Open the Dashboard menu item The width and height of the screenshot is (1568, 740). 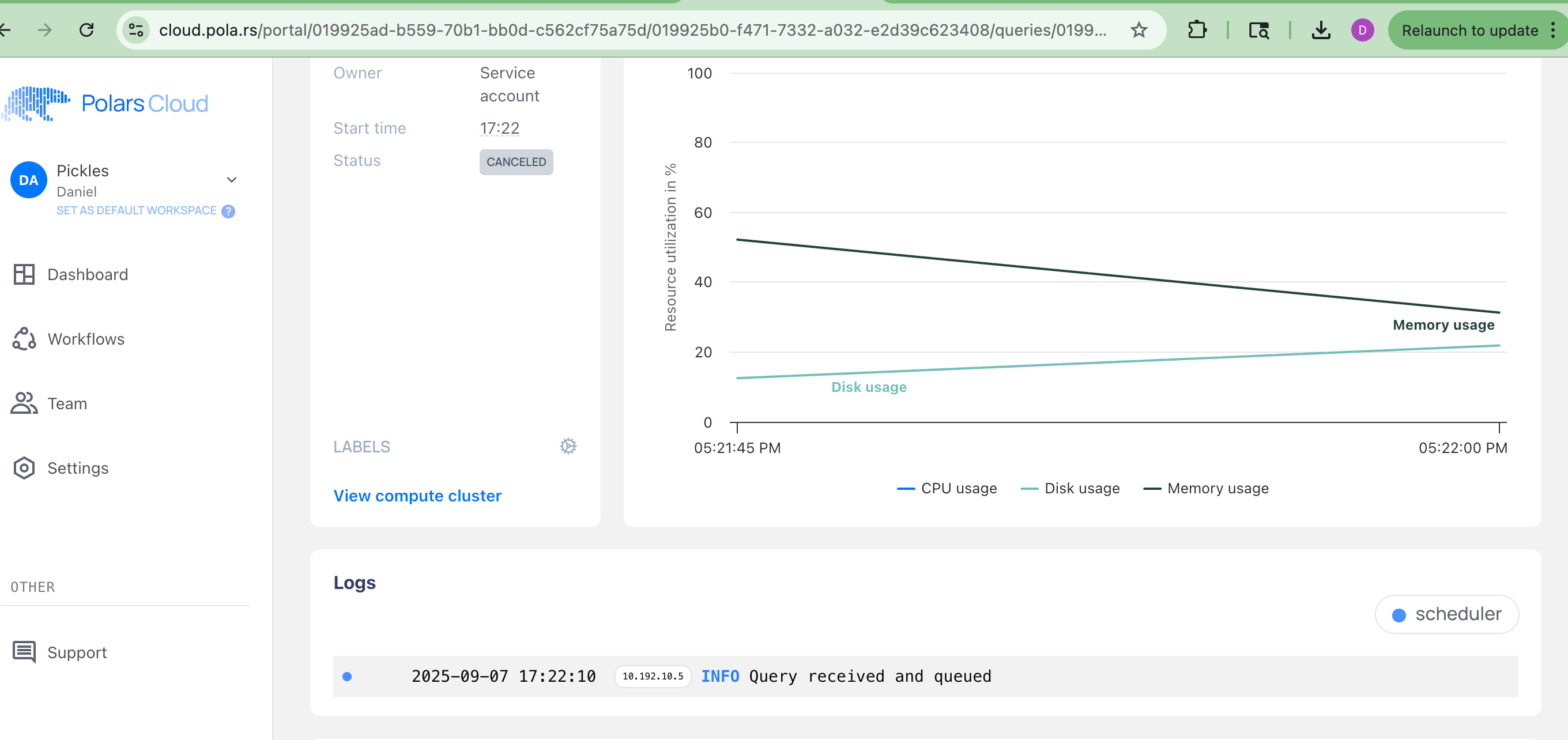click(x=88, y=274)
